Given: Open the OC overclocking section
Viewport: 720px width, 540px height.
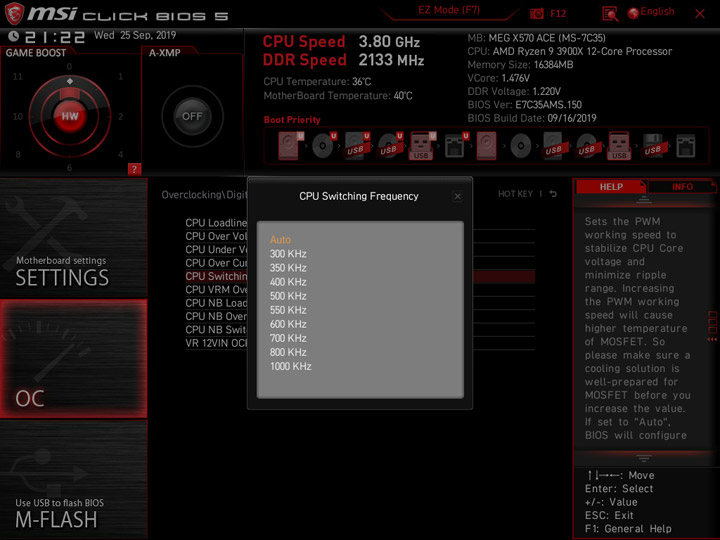Looking at the screenshot, I should tap(73, 359).
